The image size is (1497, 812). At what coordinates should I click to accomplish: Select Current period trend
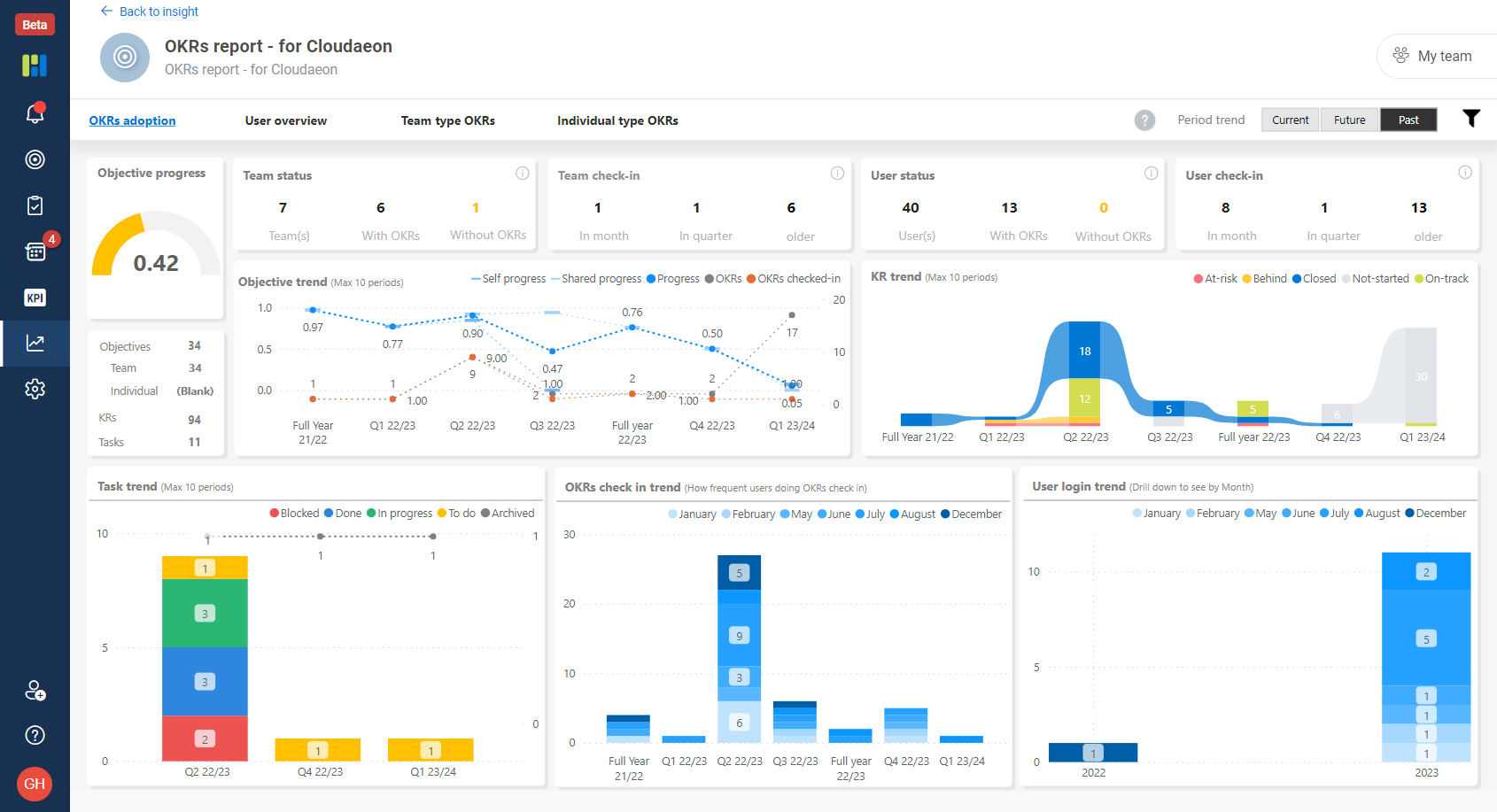pos(1290,120)
